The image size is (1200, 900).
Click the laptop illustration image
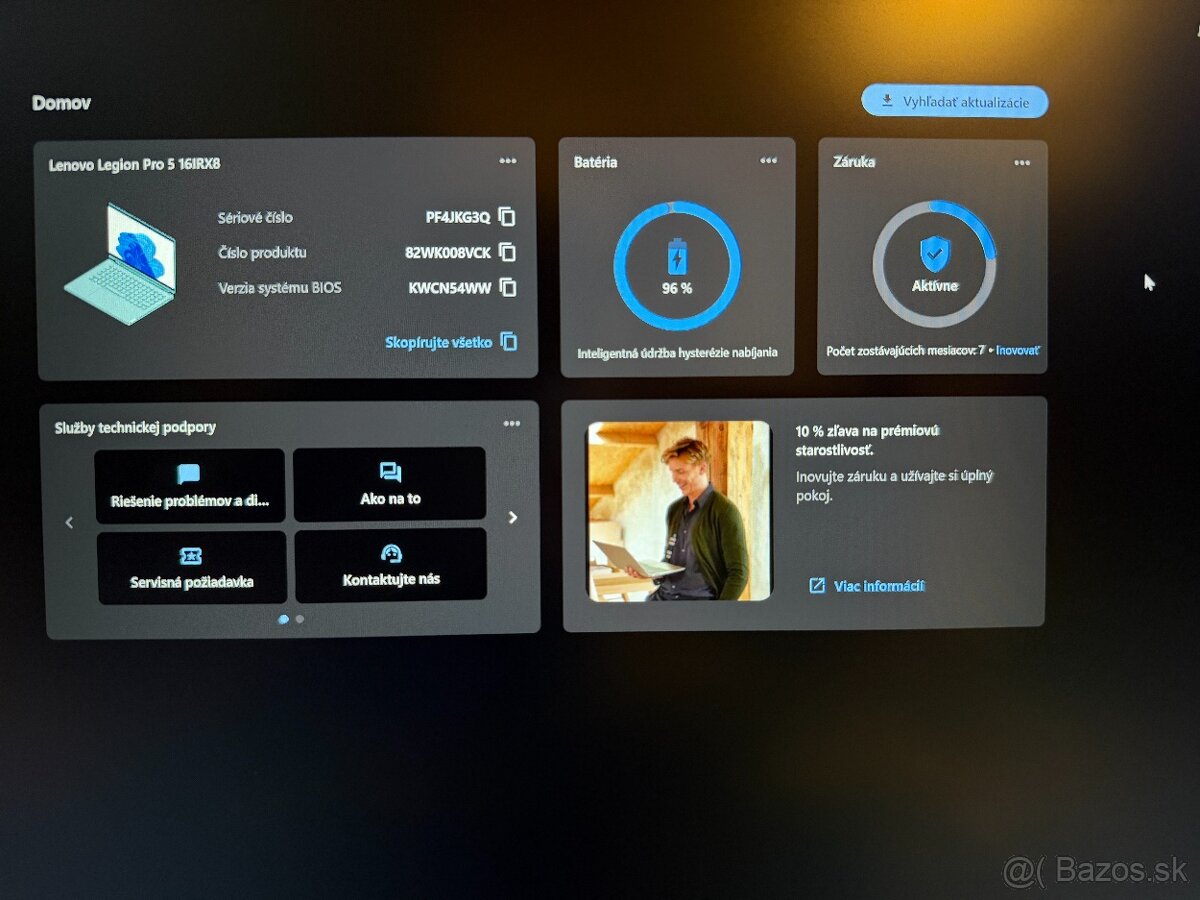click(x=121, y=262)
